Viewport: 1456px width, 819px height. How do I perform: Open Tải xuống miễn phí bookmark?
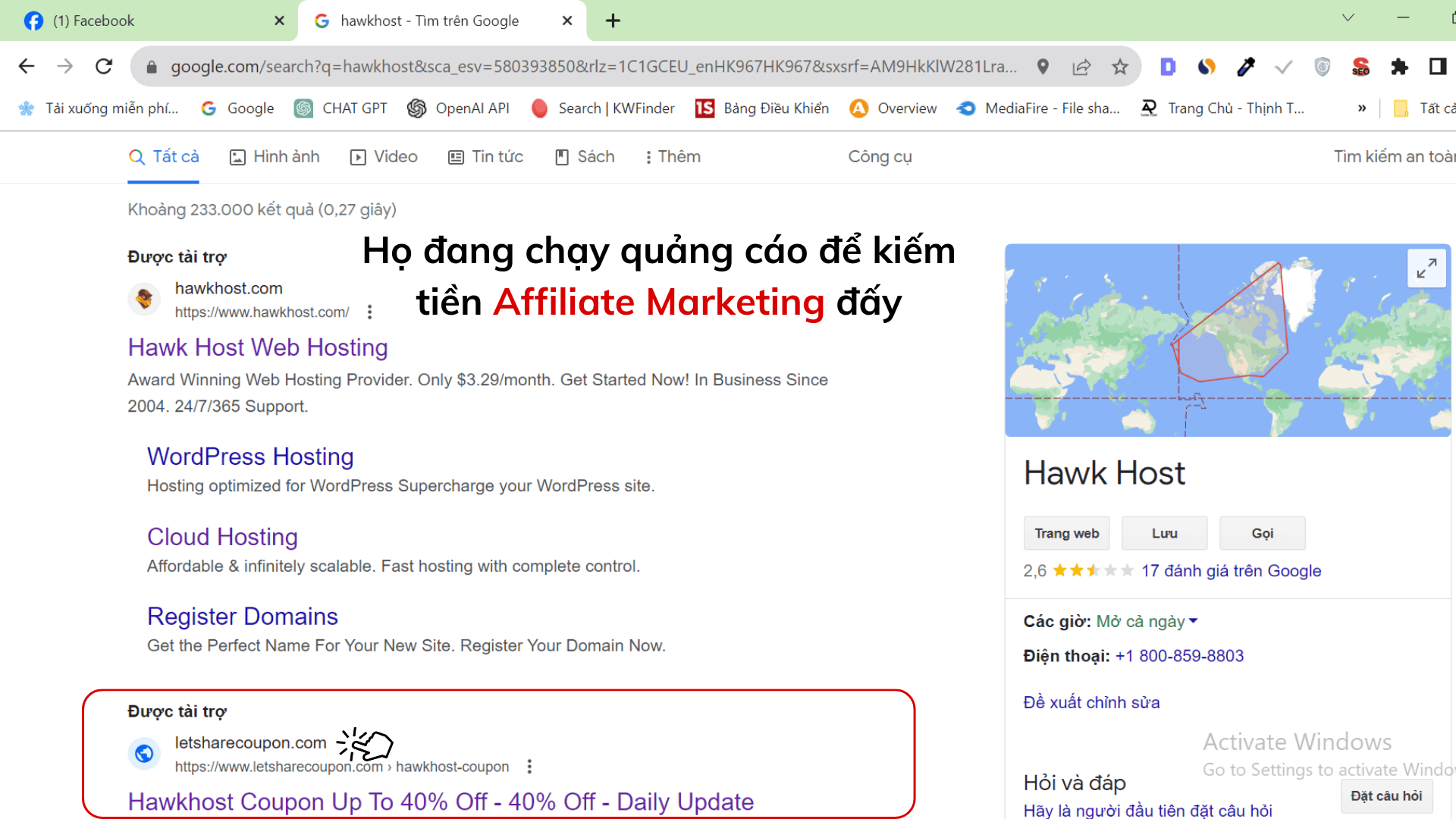[99, 108]
